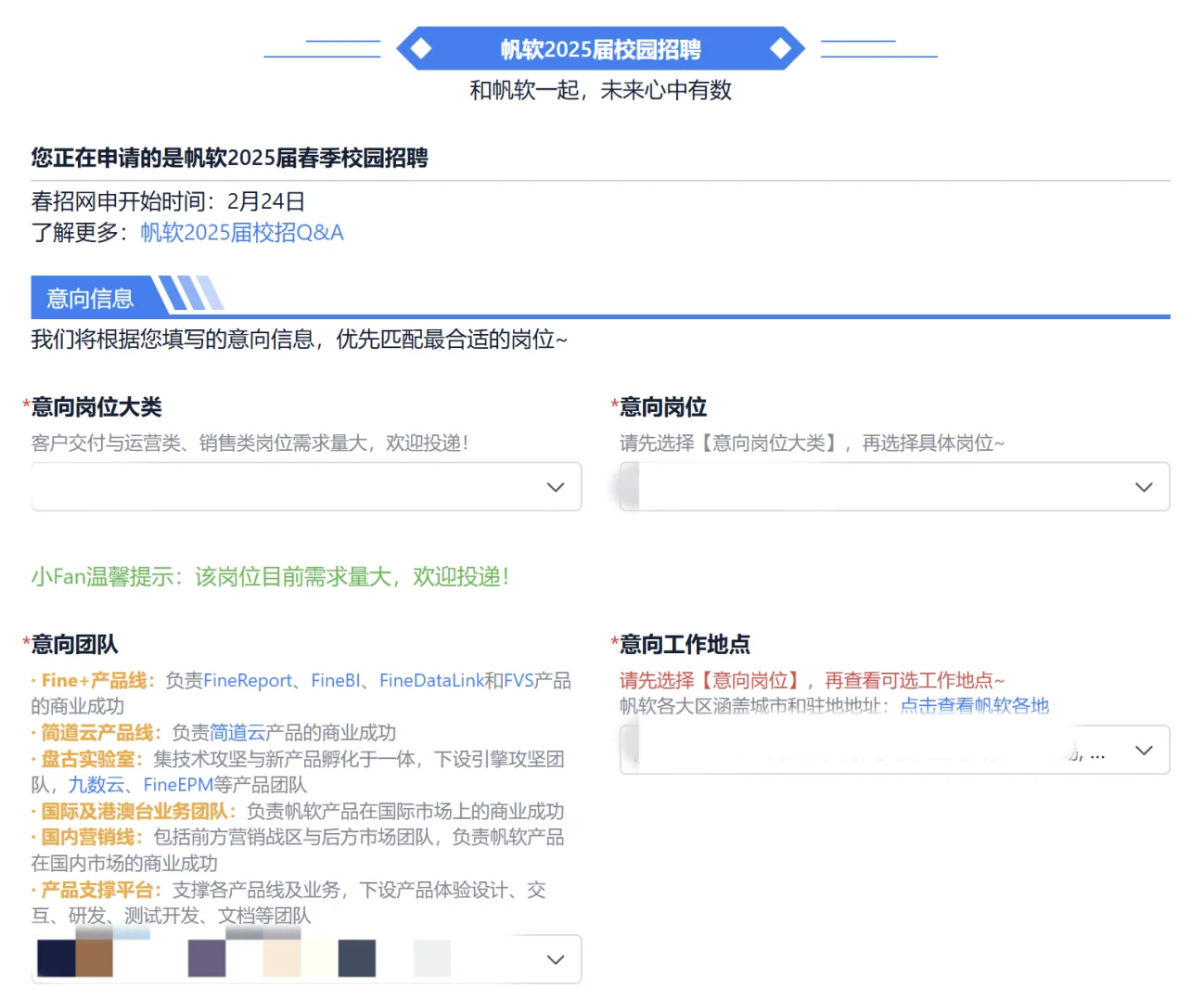
Task: Click chevron arrow of 意向工作地点 field
Action: pos(1144,751)
